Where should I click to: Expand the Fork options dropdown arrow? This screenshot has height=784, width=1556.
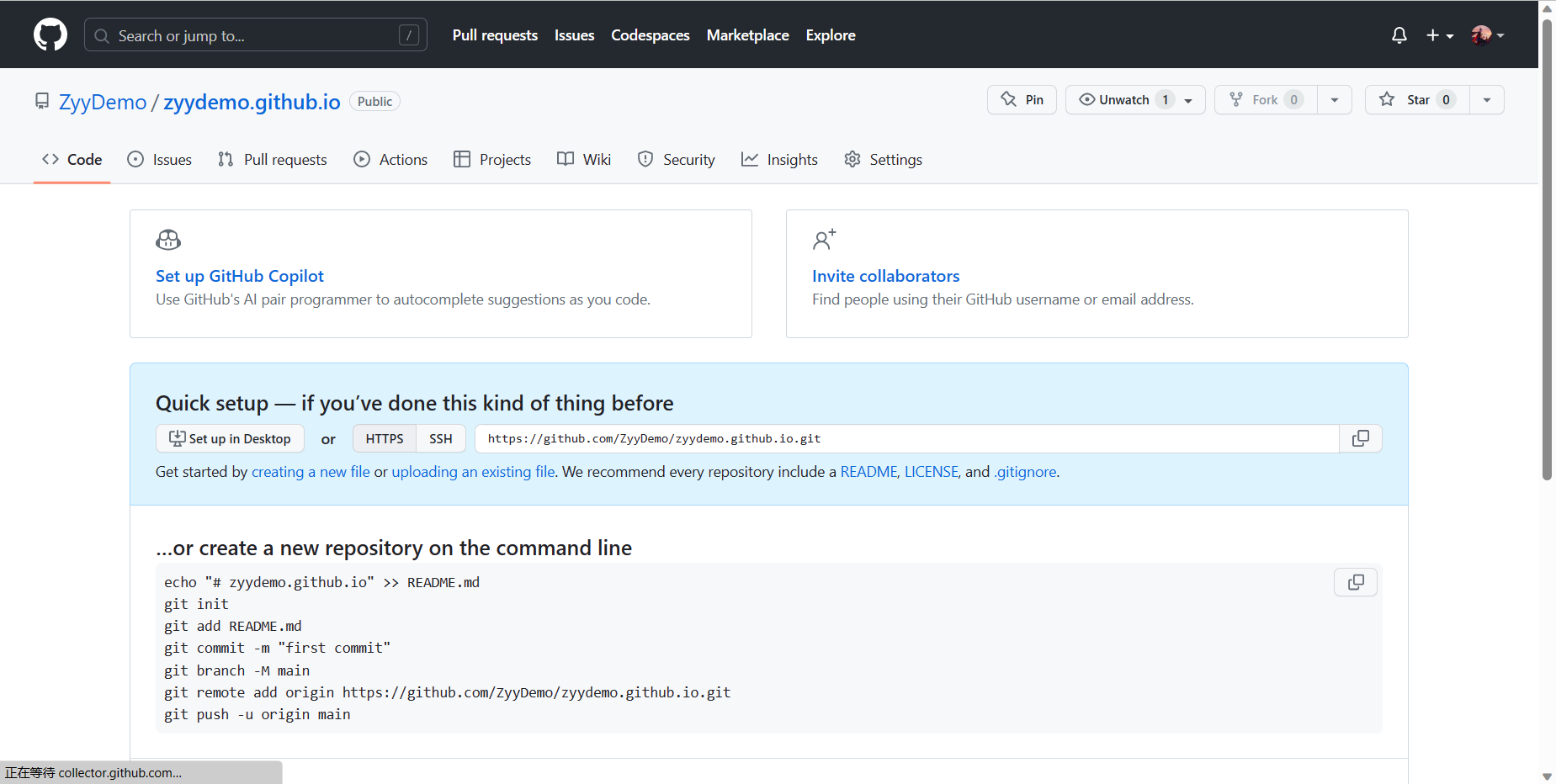(1335, 100)
